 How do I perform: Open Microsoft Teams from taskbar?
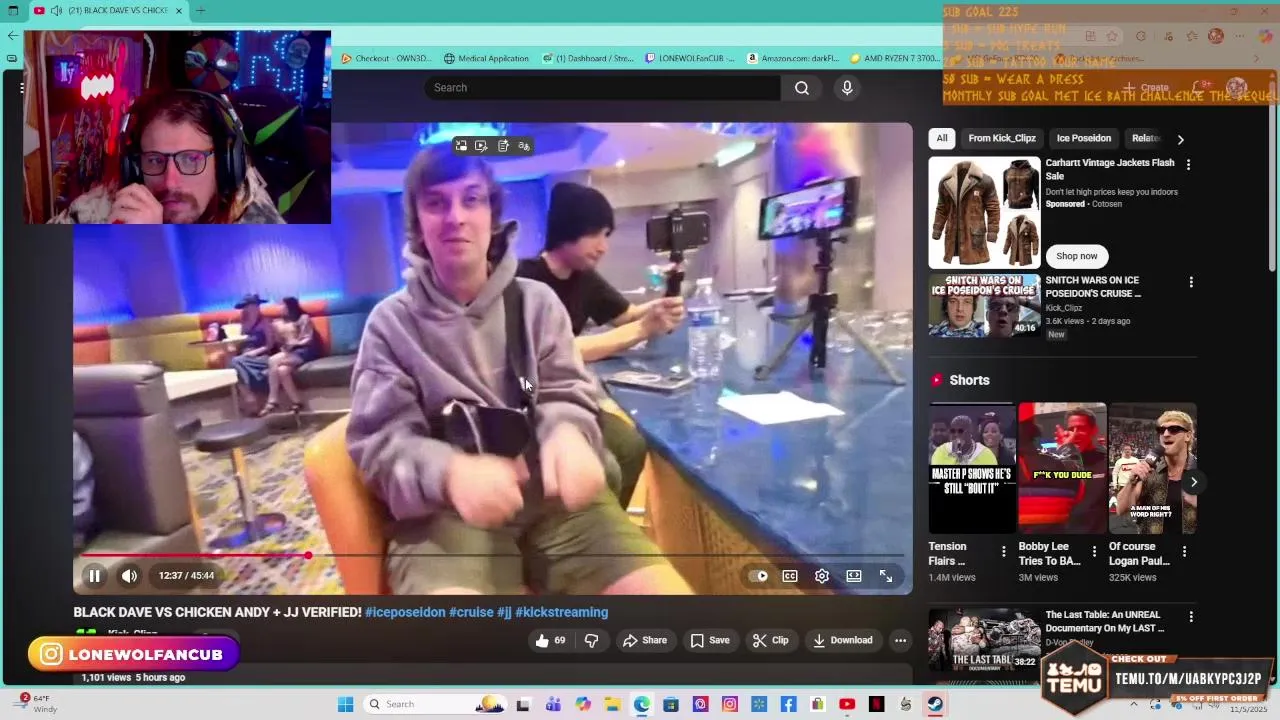point(553,704)
